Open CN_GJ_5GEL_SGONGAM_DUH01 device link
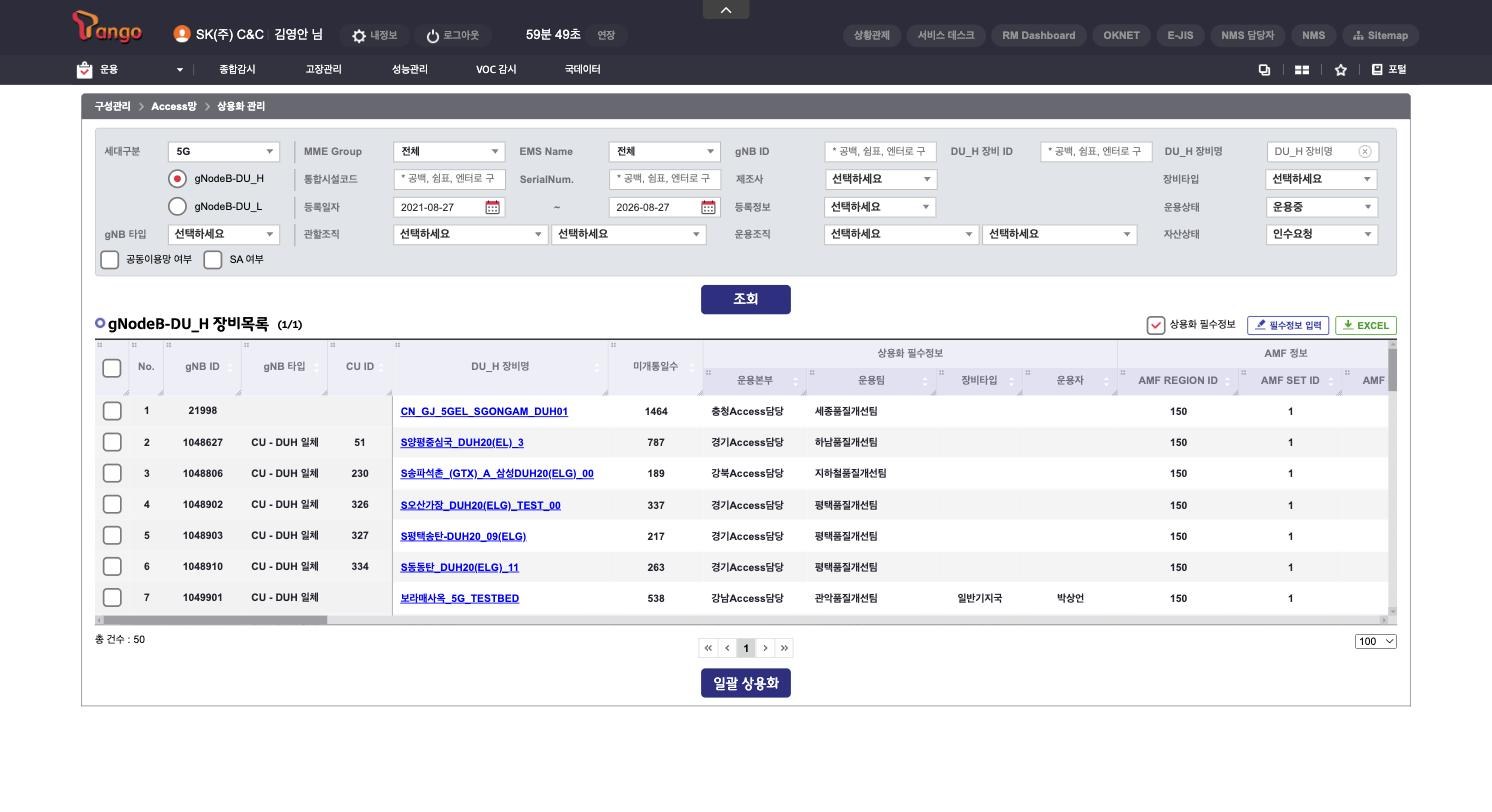The width and height of the screenshot is (1492, 812). click(484, 412)
